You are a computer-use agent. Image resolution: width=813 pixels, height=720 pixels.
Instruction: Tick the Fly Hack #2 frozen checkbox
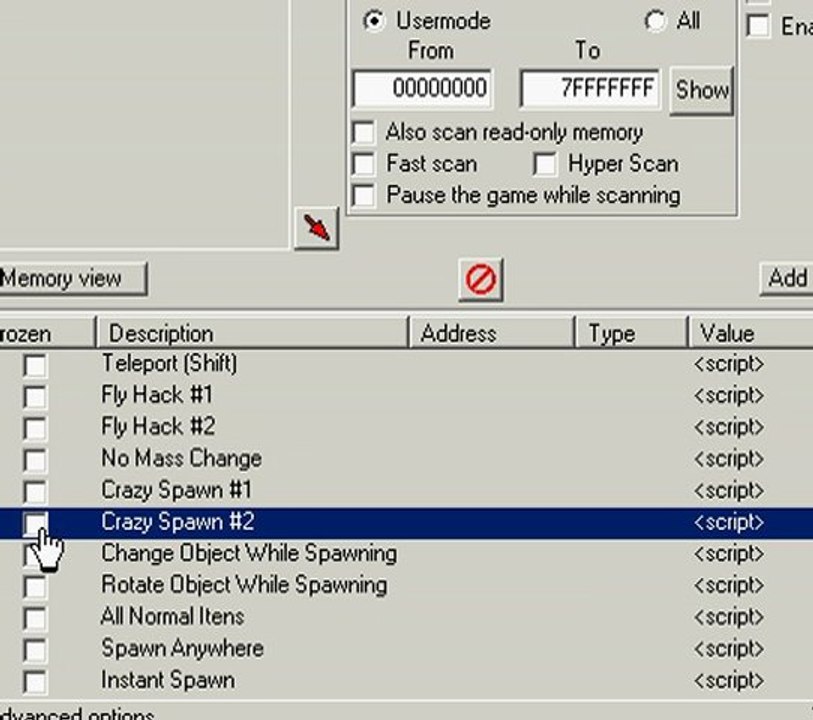click(x=35, y=428)
